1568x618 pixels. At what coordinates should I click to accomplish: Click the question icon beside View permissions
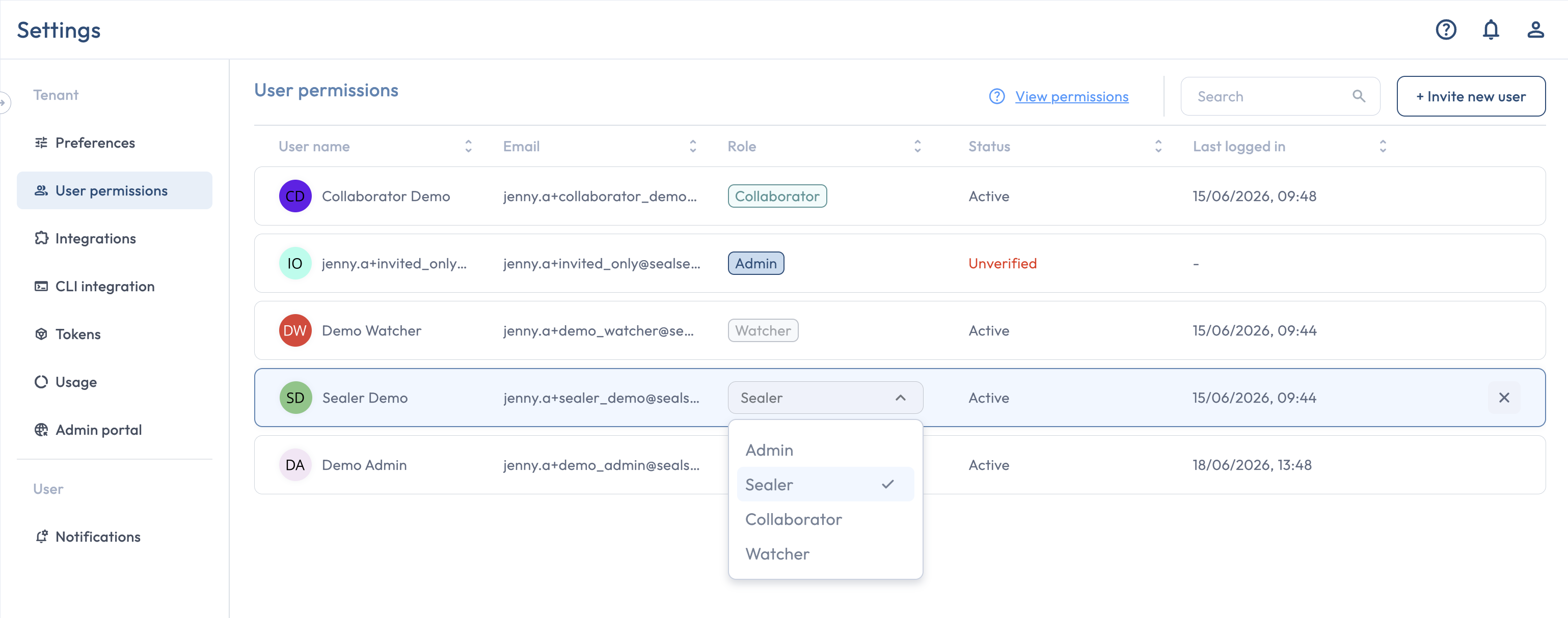pos(996,96)
